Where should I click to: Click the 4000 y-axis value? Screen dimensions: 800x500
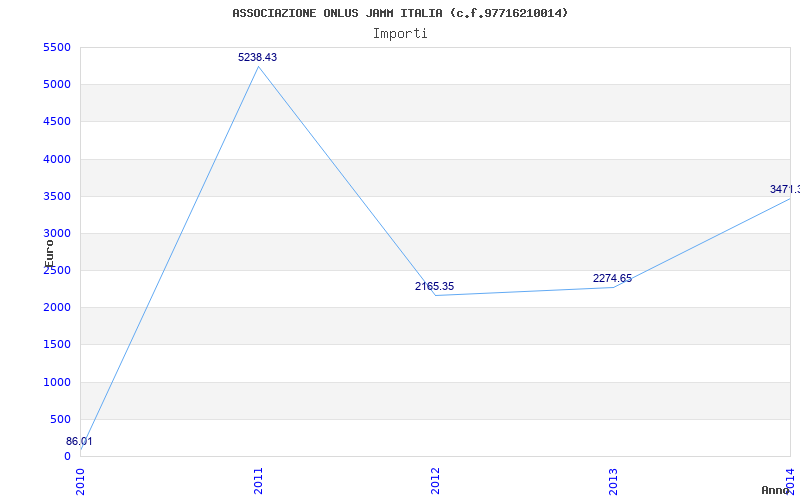click(x=57, y=159)
